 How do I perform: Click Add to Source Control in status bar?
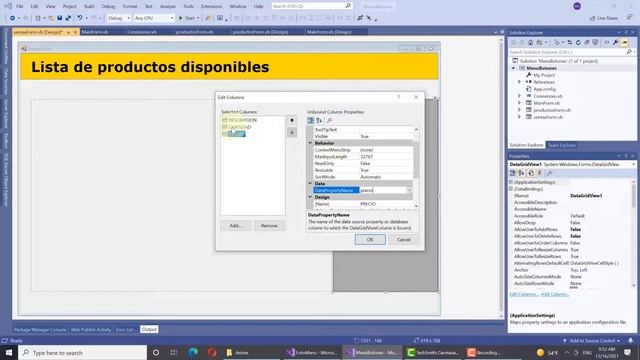592,340
